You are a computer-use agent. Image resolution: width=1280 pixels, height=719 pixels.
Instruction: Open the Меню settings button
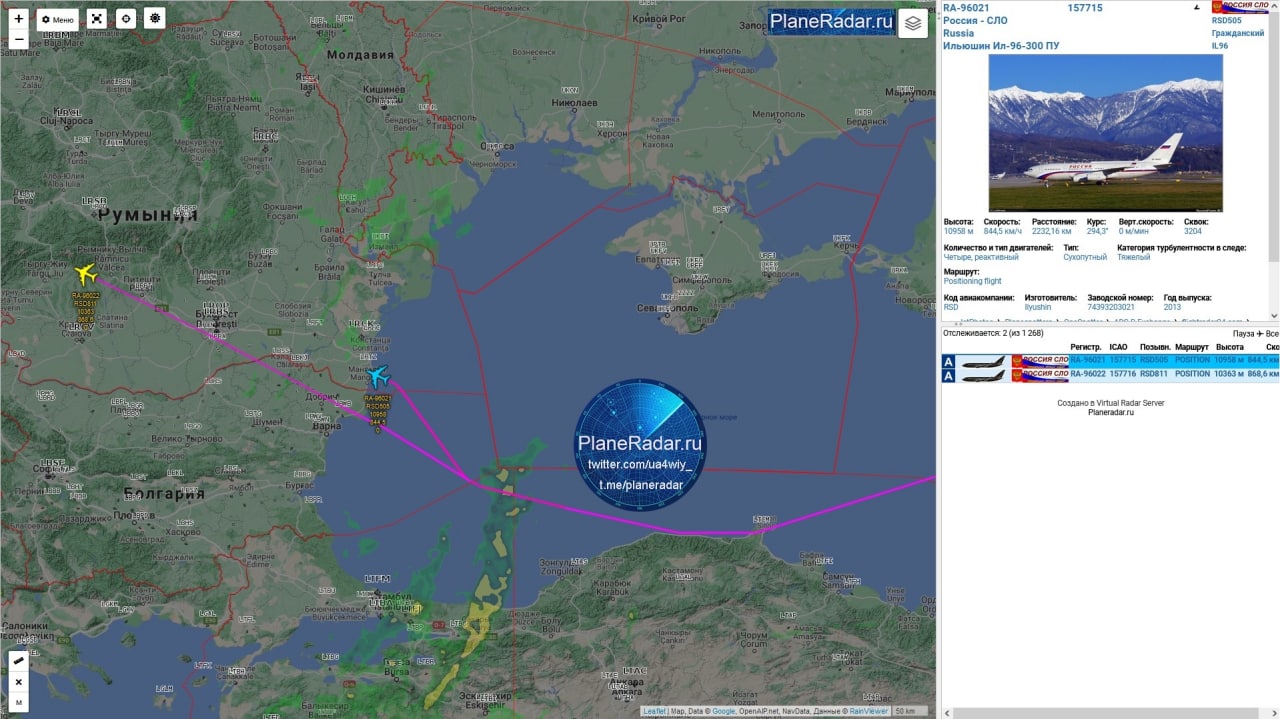(x=58, y=19)
